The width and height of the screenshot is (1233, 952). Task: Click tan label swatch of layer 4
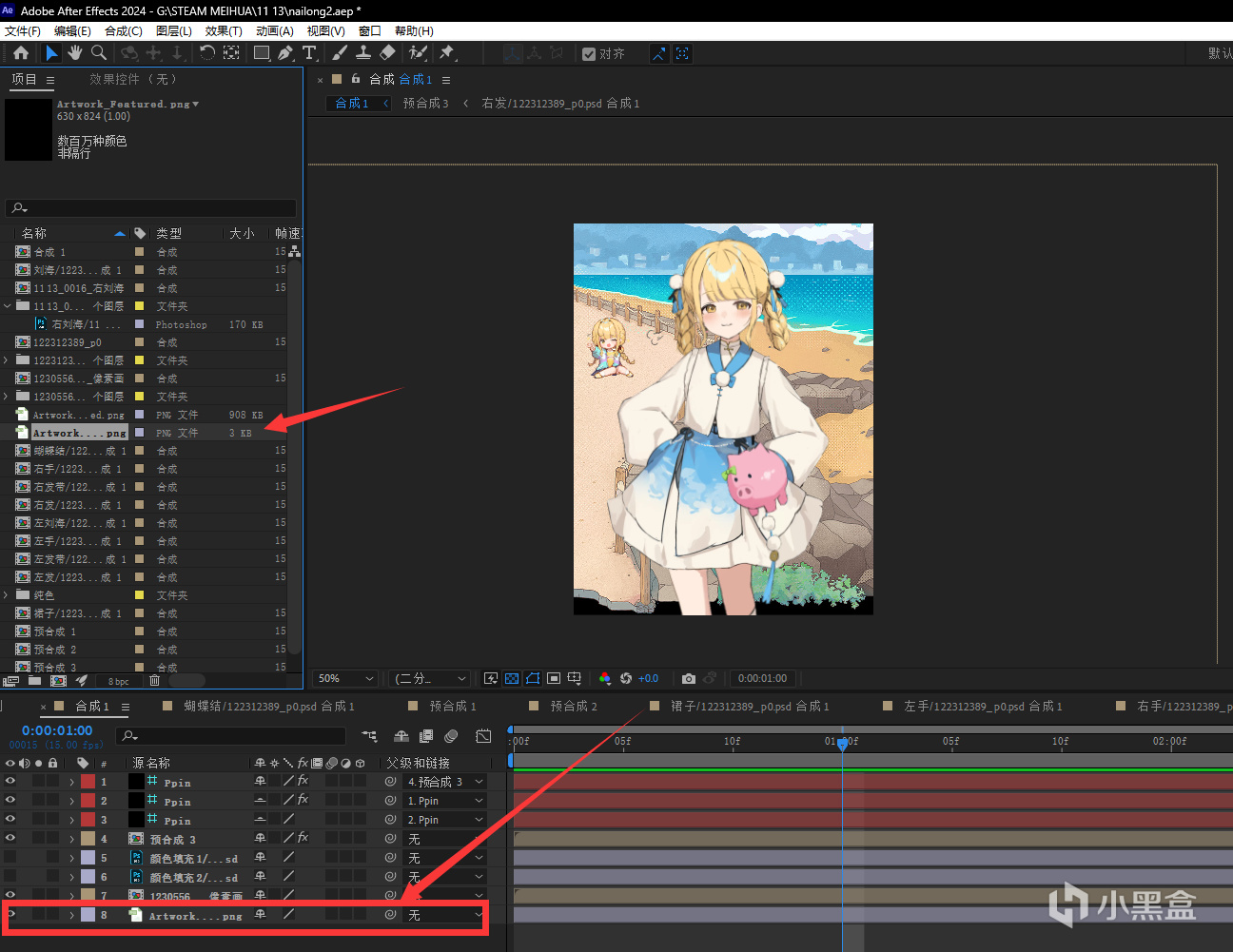[88, 839]
